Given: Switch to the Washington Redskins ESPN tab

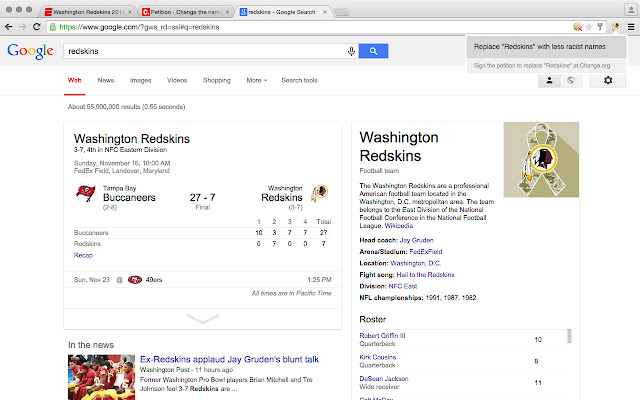Looking at the screenshot, I should [88, 12].
